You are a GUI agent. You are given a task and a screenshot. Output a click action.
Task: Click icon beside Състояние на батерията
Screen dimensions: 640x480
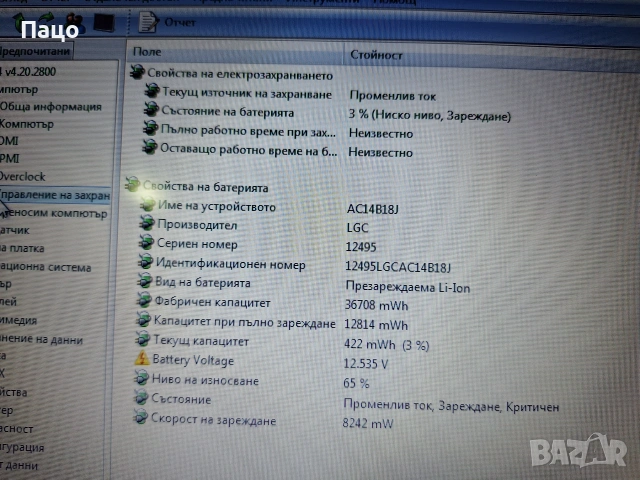point(151,109)
